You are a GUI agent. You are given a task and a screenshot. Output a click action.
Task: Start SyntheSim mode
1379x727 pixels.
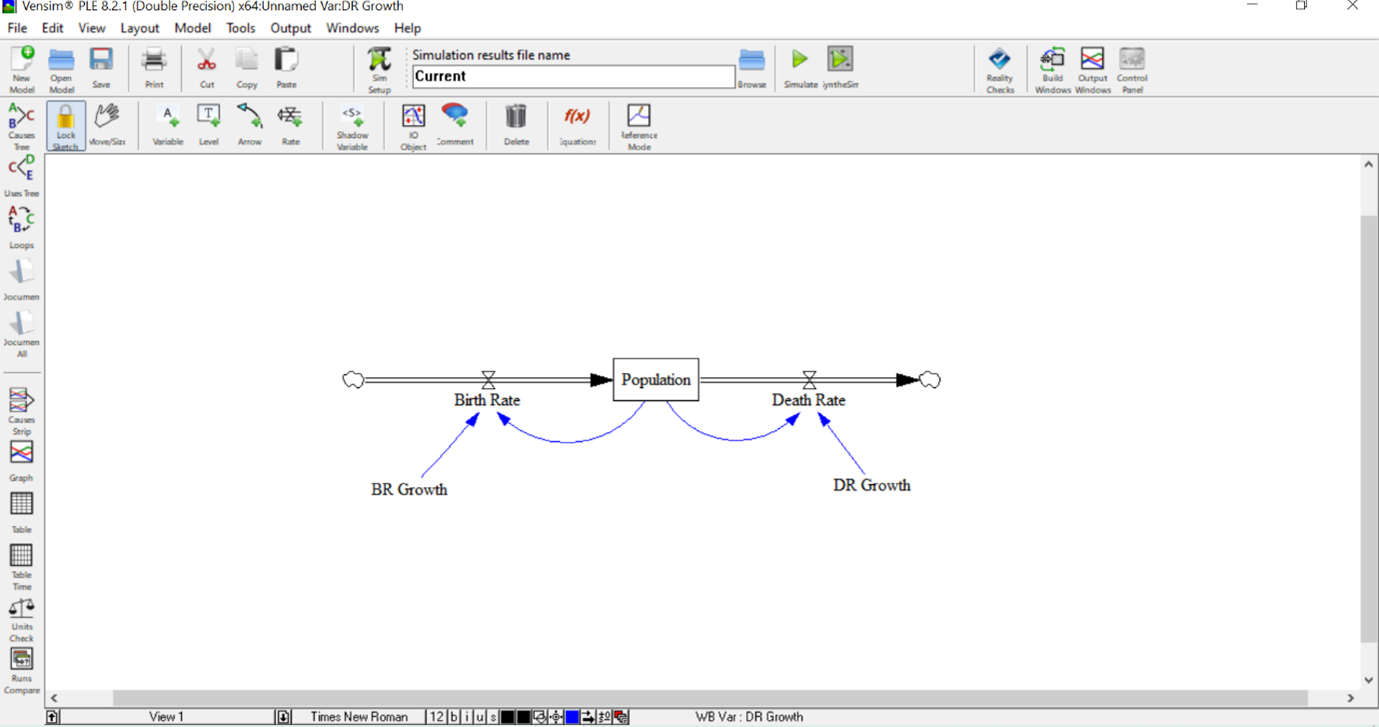point(840,68)
